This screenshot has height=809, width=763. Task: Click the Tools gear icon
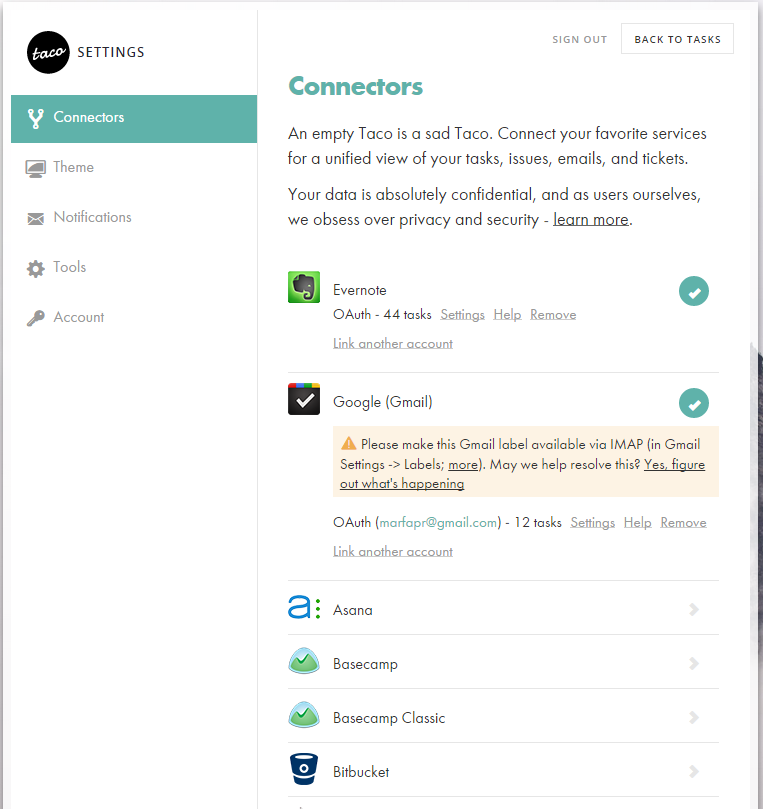(x=36, y=268)
